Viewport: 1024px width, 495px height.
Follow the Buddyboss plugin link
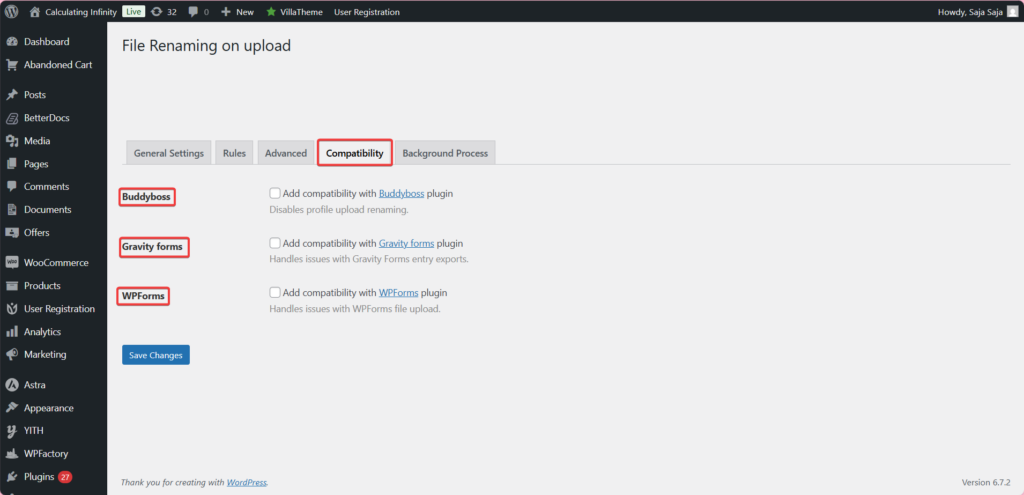pyautogui.click(x=402, y=193)
